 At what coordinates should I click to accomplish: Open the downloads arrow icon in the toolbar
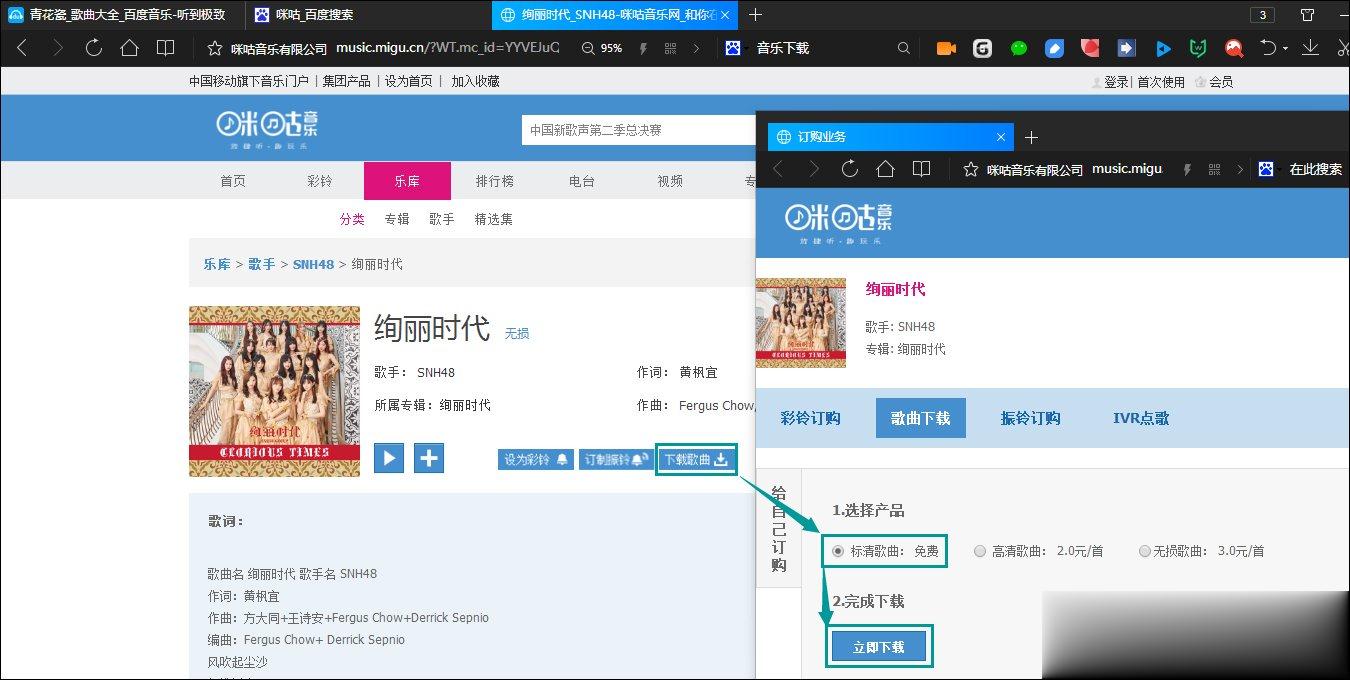pos(1310,48)
